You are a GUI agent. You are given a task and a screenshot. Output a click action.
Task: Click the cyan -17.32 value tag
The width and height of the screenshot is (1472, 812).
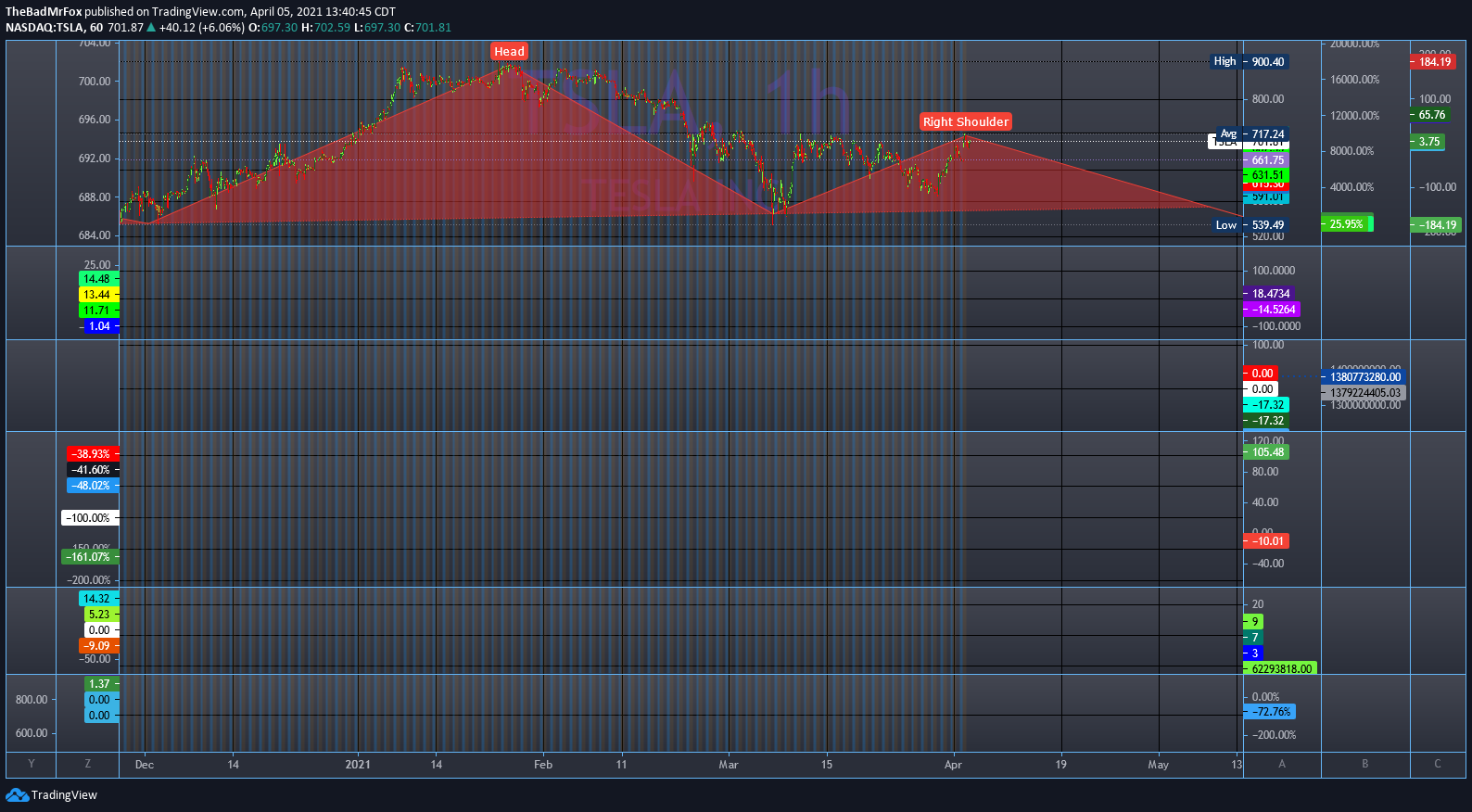tap(1266, 405)
